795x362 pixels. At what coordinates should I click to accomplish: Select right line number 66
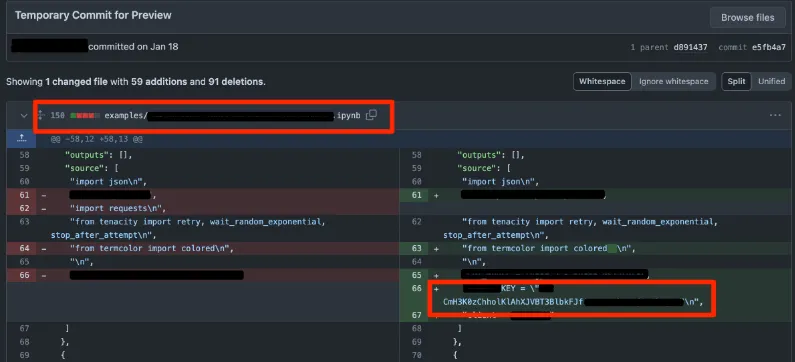tap(417, 288)
